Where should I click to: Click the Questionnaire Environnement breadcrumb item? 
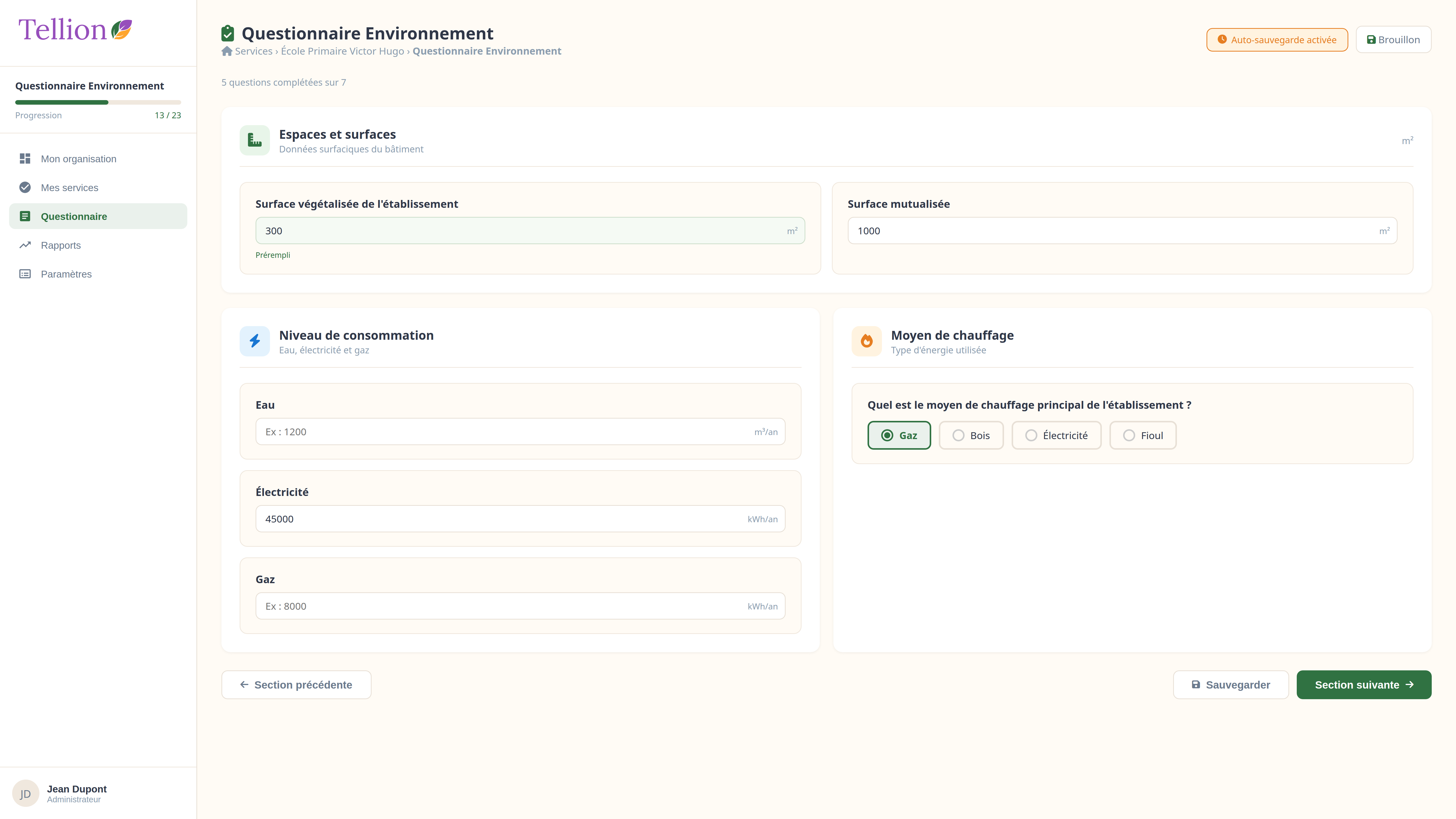coord(487,51)
